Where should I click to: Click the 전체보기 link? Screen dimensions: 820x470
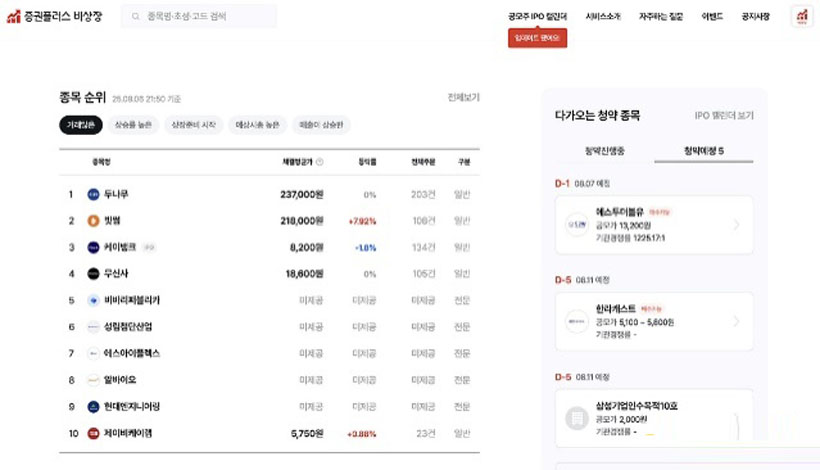pyautogui.click(x=463, y=97)
